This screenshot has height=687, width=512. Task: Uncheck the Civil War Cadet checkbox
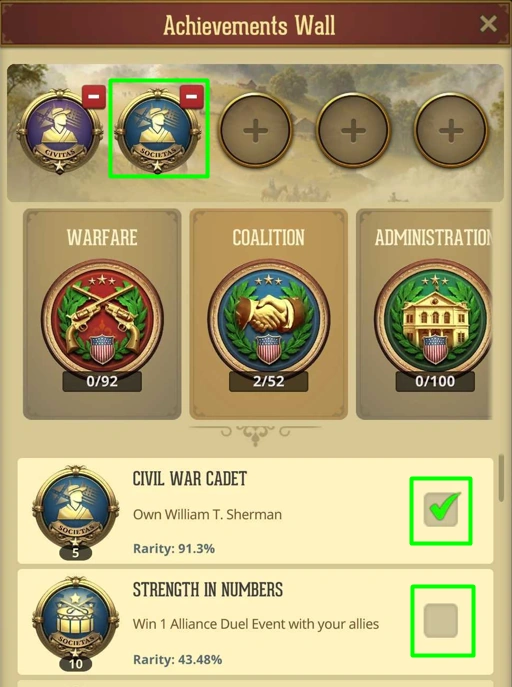pyautogui.click(x=441, y=510)
